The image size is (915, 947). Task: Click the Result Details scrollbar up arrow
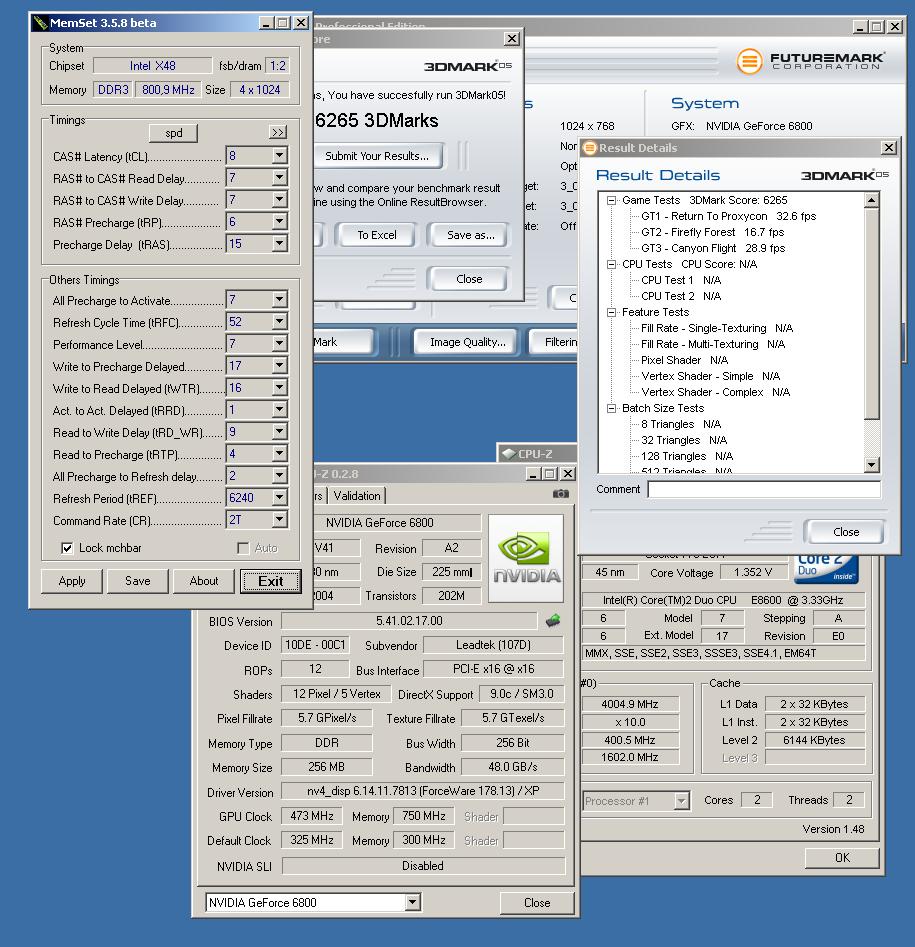coord(872,200)
